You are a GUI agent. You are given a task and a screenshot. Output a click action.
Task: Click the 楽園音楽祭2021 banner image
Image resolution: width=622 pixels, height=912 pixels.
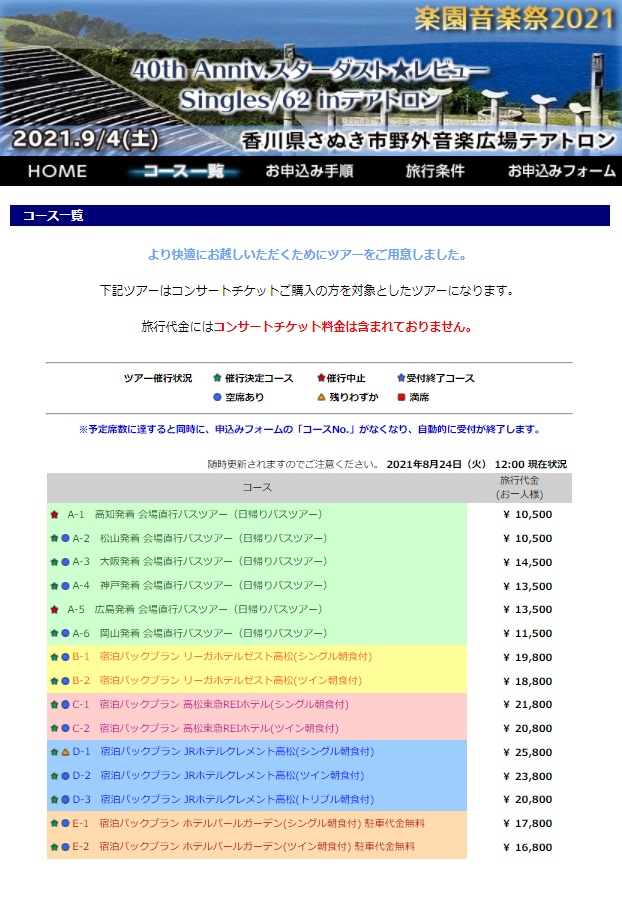(311, 78)
